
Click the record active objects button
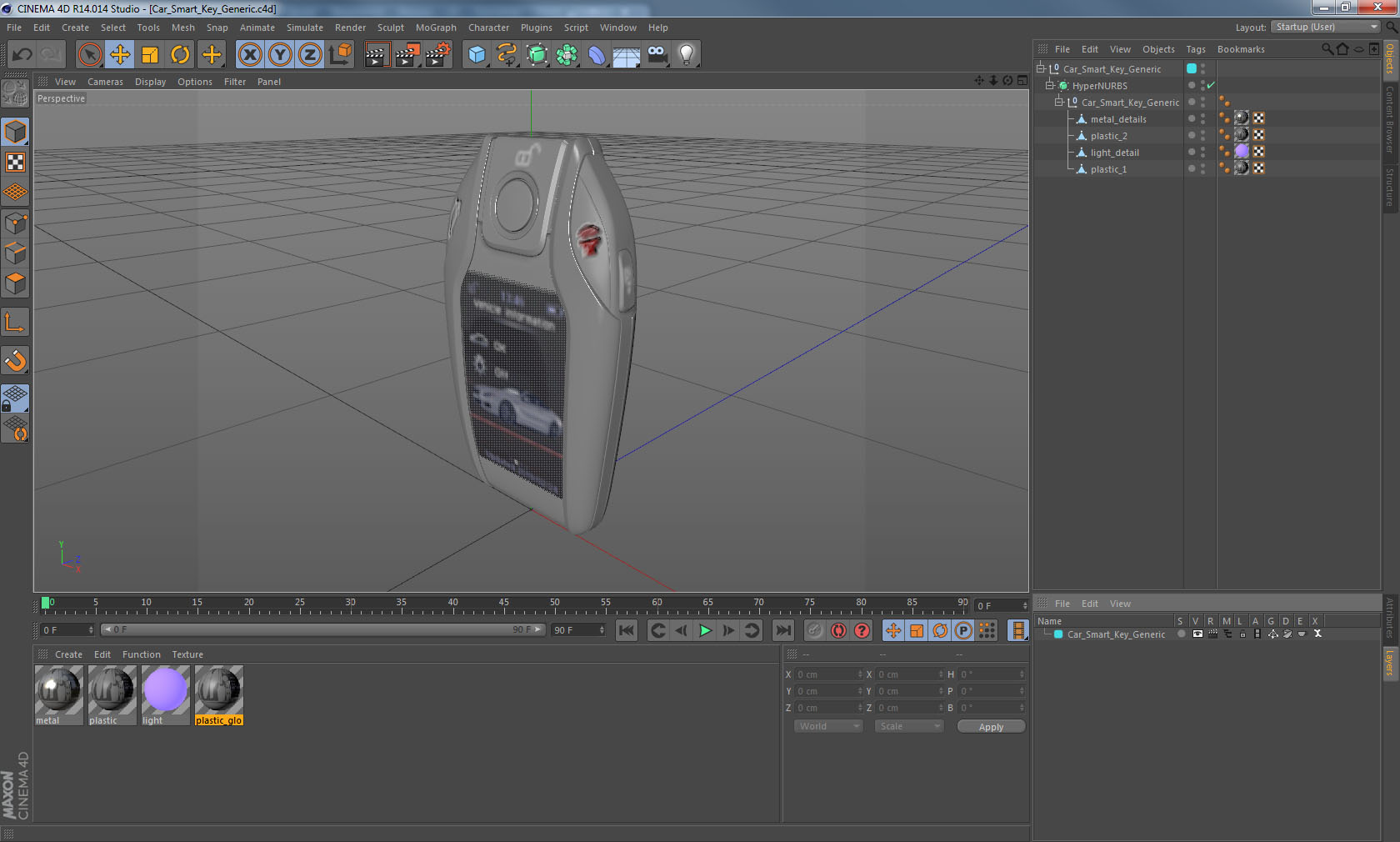click(815, 630)
